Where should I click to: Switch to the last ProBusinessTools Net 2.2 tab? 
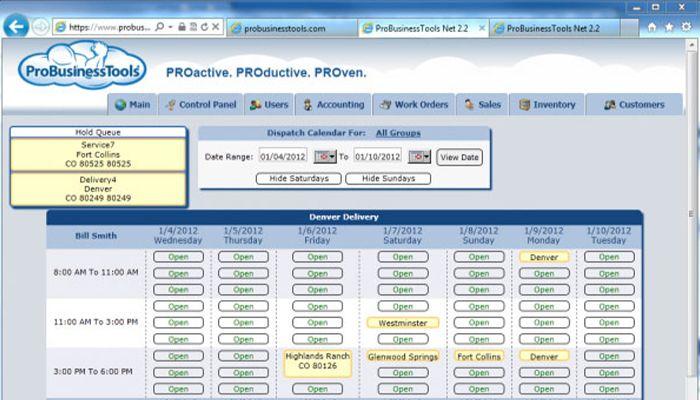[554, 28]
